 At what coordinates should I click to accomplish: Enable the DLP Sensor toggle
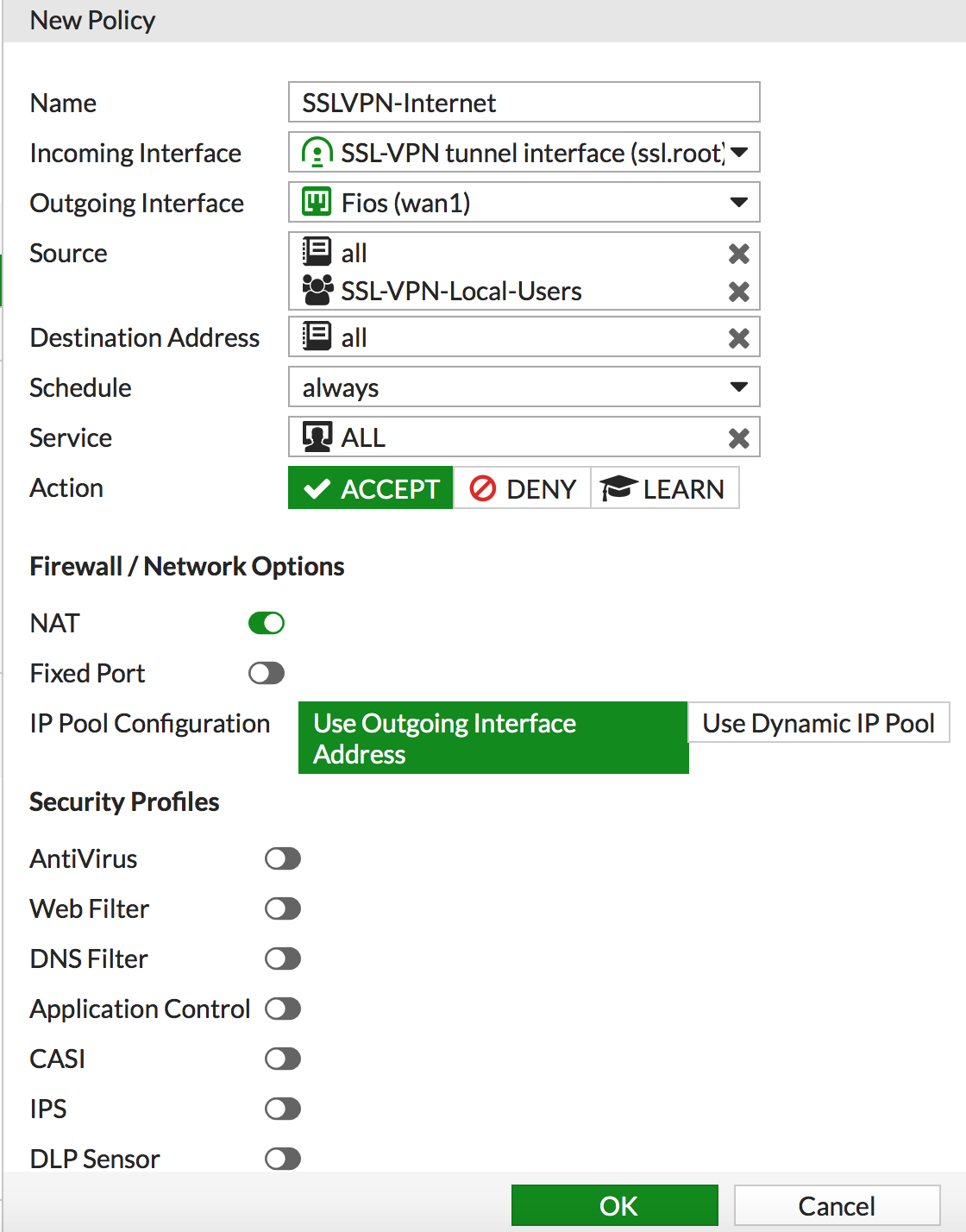click(x=283, y=1159)
